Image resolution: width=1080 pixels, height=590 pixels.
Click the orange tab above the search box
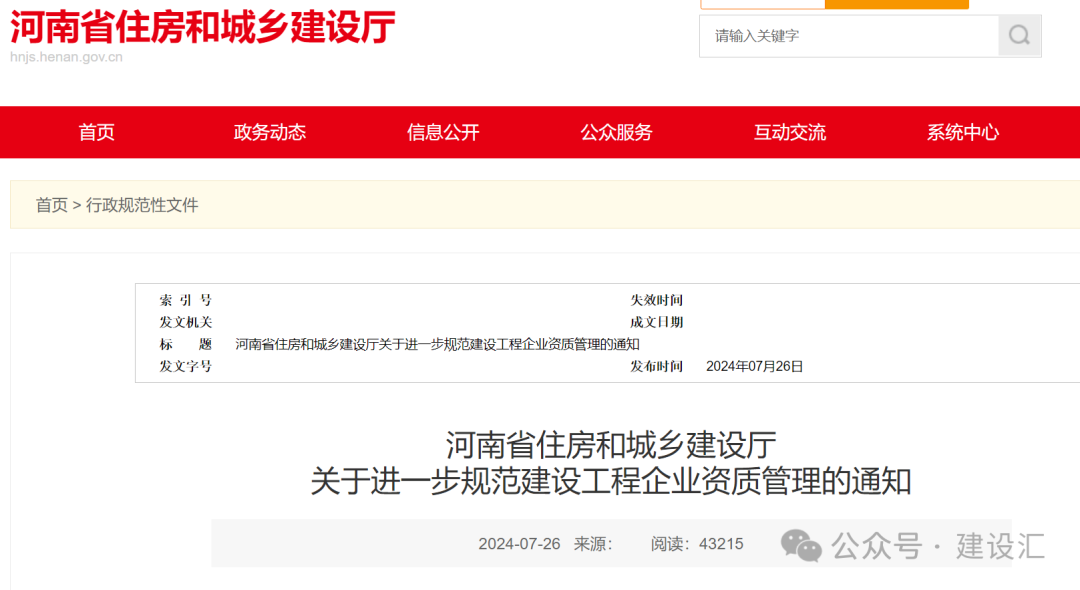pyautogui.click(x=896, y=4)
